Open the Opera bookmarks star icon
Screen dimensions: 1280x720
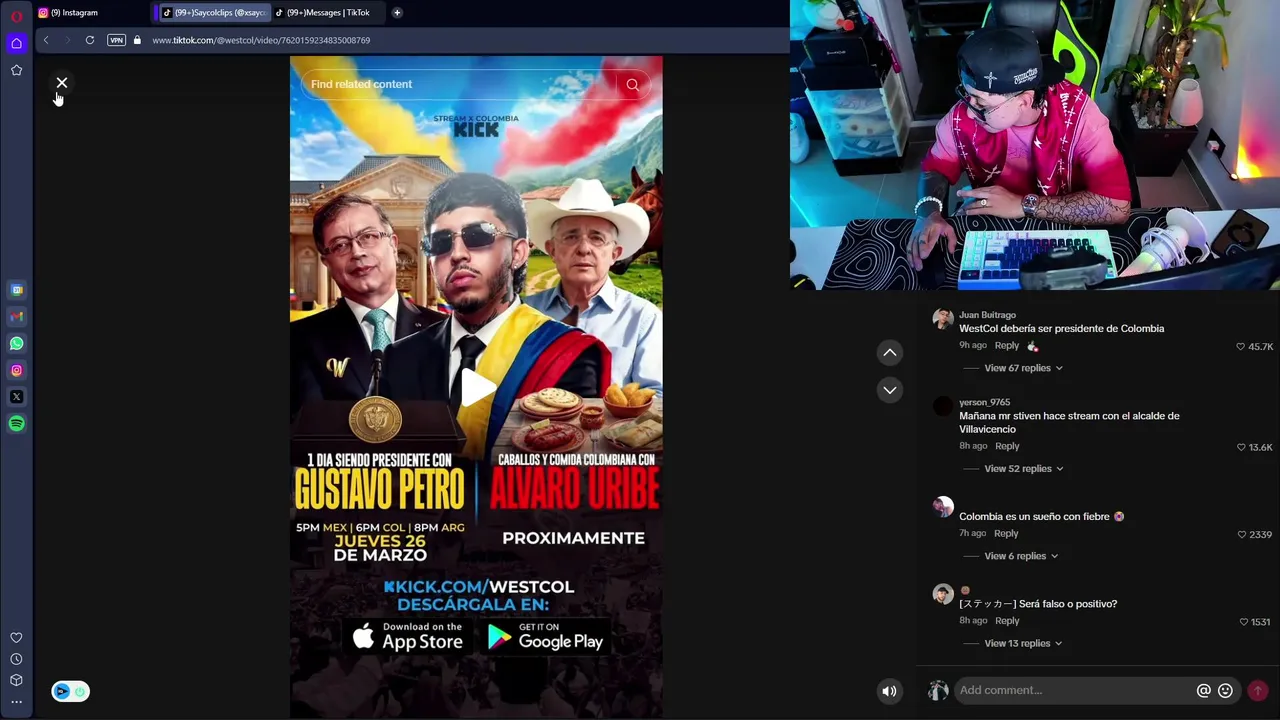[16, 70]
